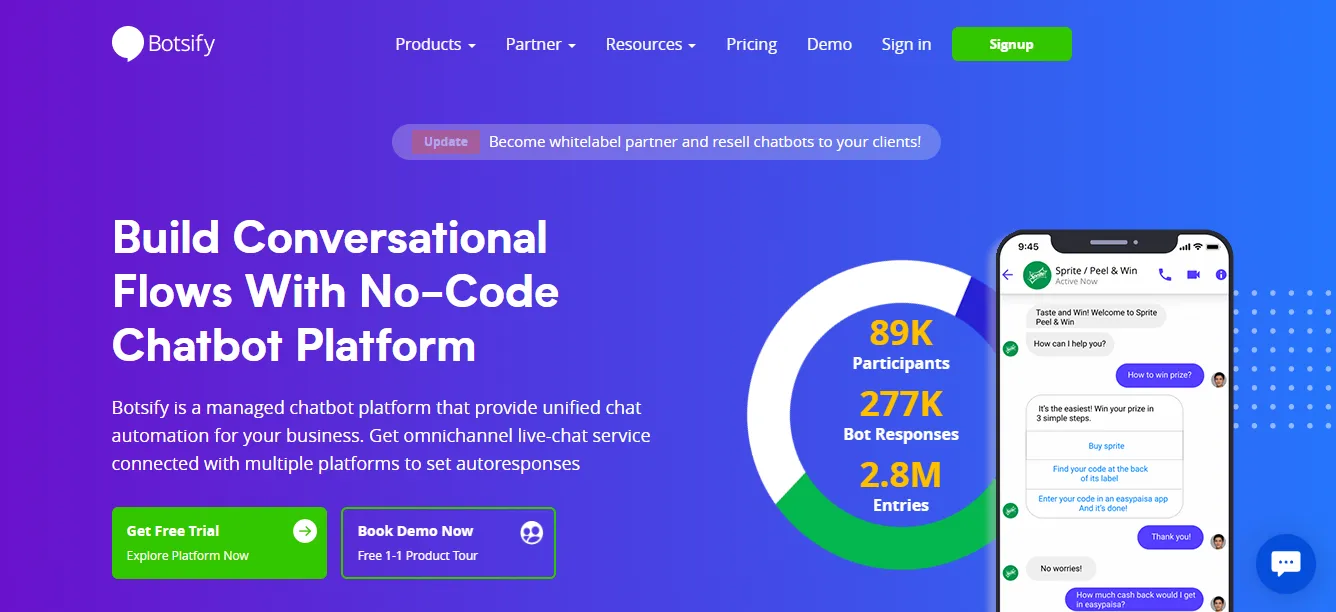Open the live chat widget icon
The width and height of the screenshot is (1336, 612).
(x=1285, y=563)
